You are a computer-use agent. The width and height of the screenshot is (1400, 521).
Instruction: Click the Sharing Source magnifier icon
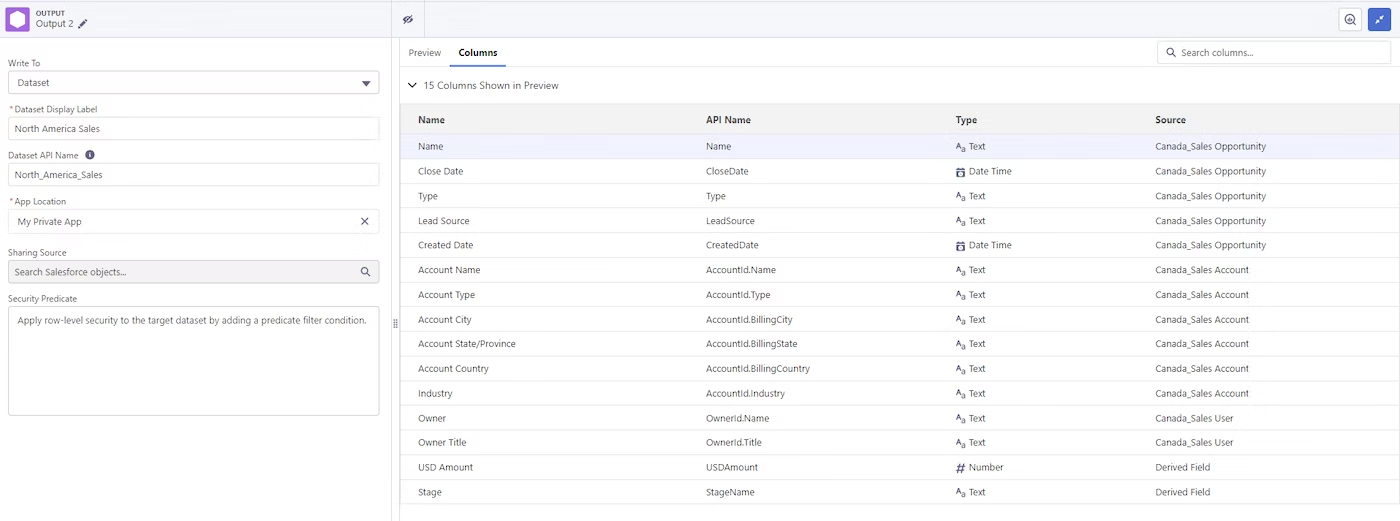(x=366, y=271)
